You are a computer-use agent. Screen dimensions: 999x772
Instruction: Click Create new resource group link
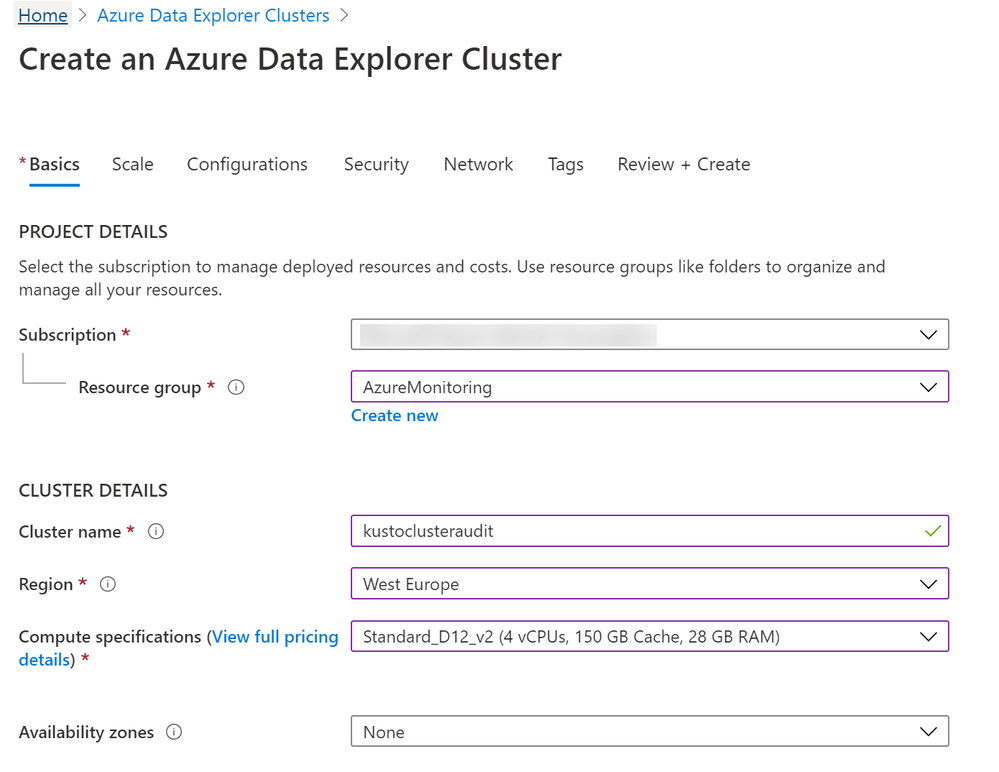point(395,415)
